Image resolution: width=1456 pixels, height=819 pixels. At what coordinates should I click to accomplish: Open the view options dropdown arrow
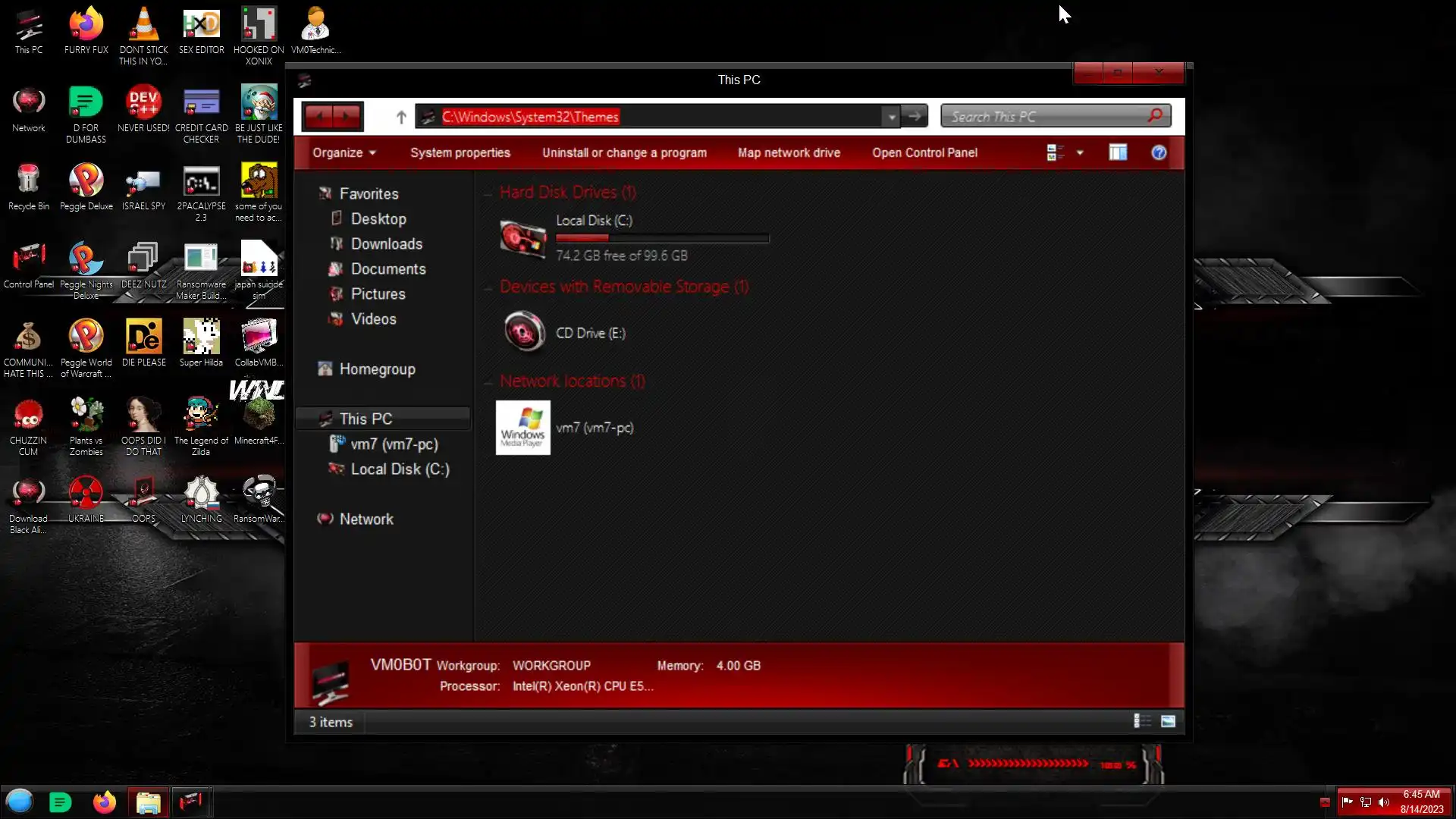1080,152
